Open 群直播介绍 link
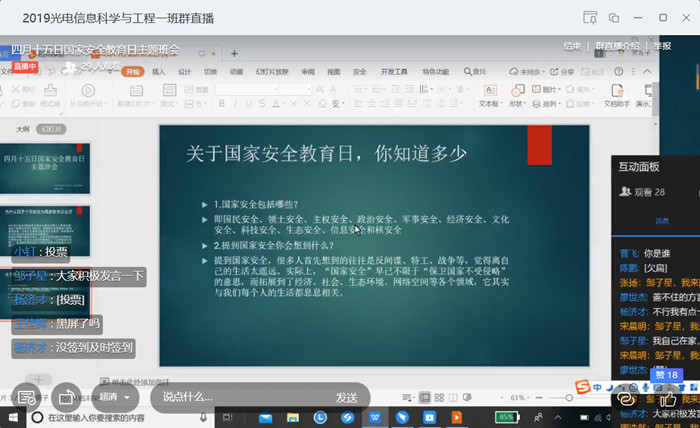The height and width of the screenshot is (428, 700). point(617,46)
